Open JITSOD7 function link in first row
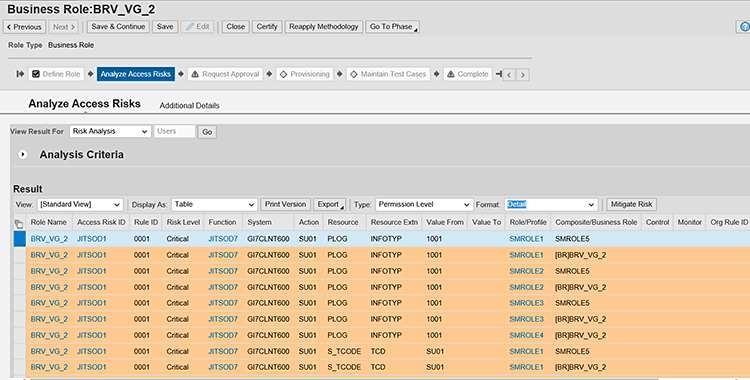 pos(223,239)
